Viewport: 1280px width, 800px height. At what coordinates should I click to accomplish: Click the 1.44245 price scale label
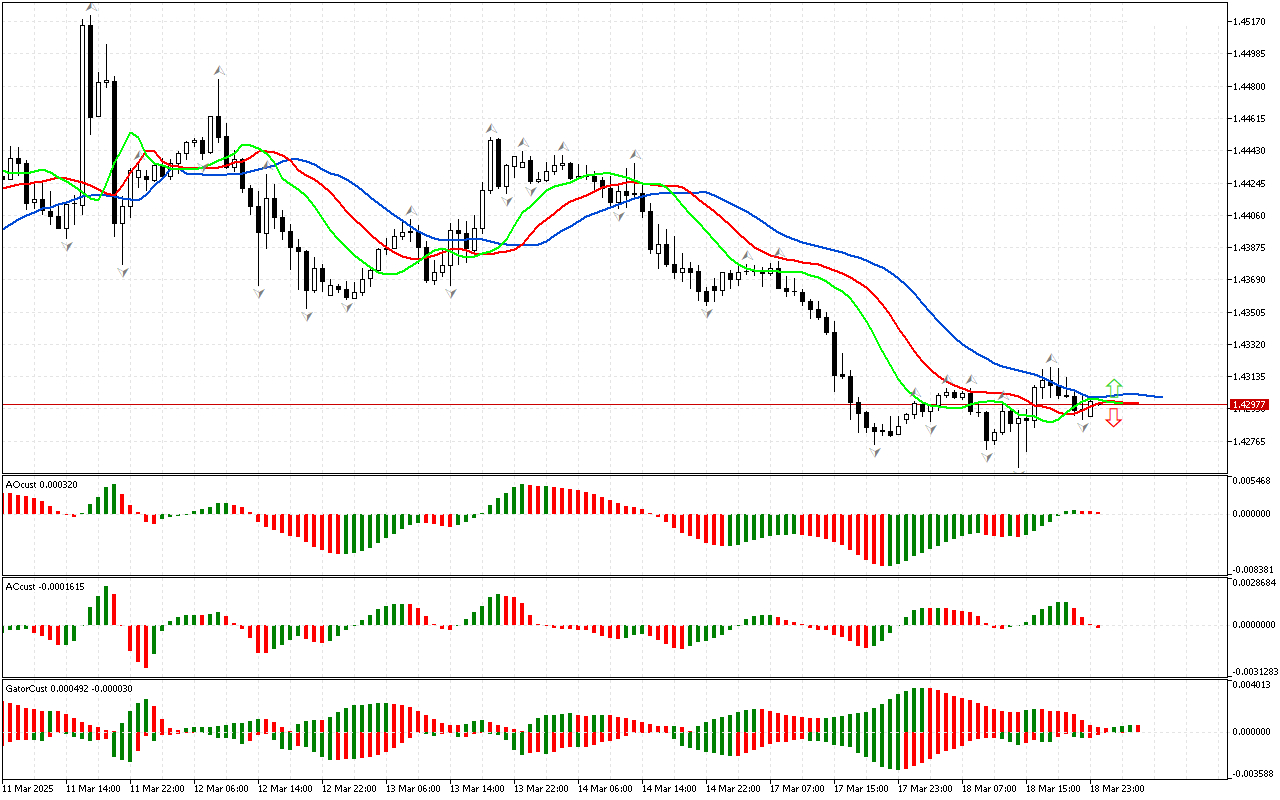[1250, 184]
